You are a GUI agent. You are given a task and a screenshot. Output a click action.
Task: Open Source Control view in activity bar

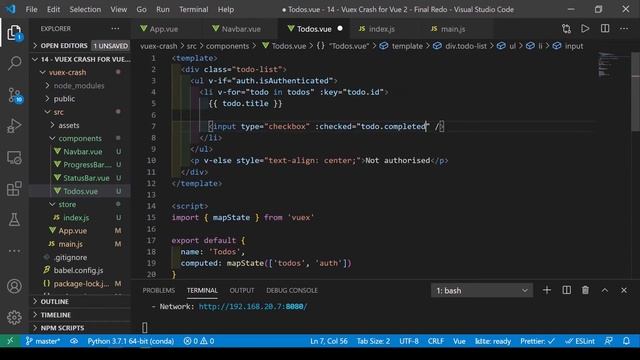pos(14,95)
